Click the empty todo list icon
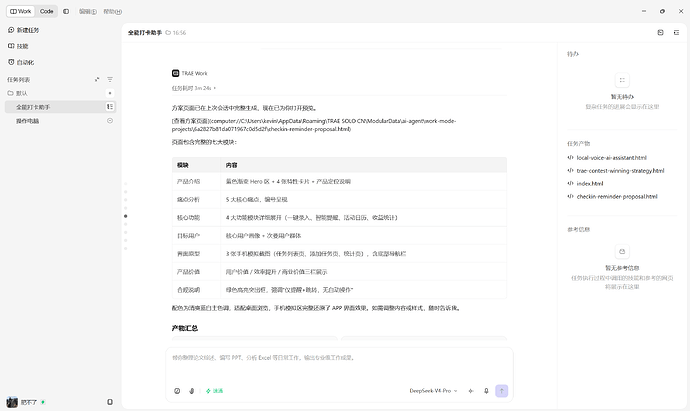The image size is (690, 411). [x=622, y=80]
